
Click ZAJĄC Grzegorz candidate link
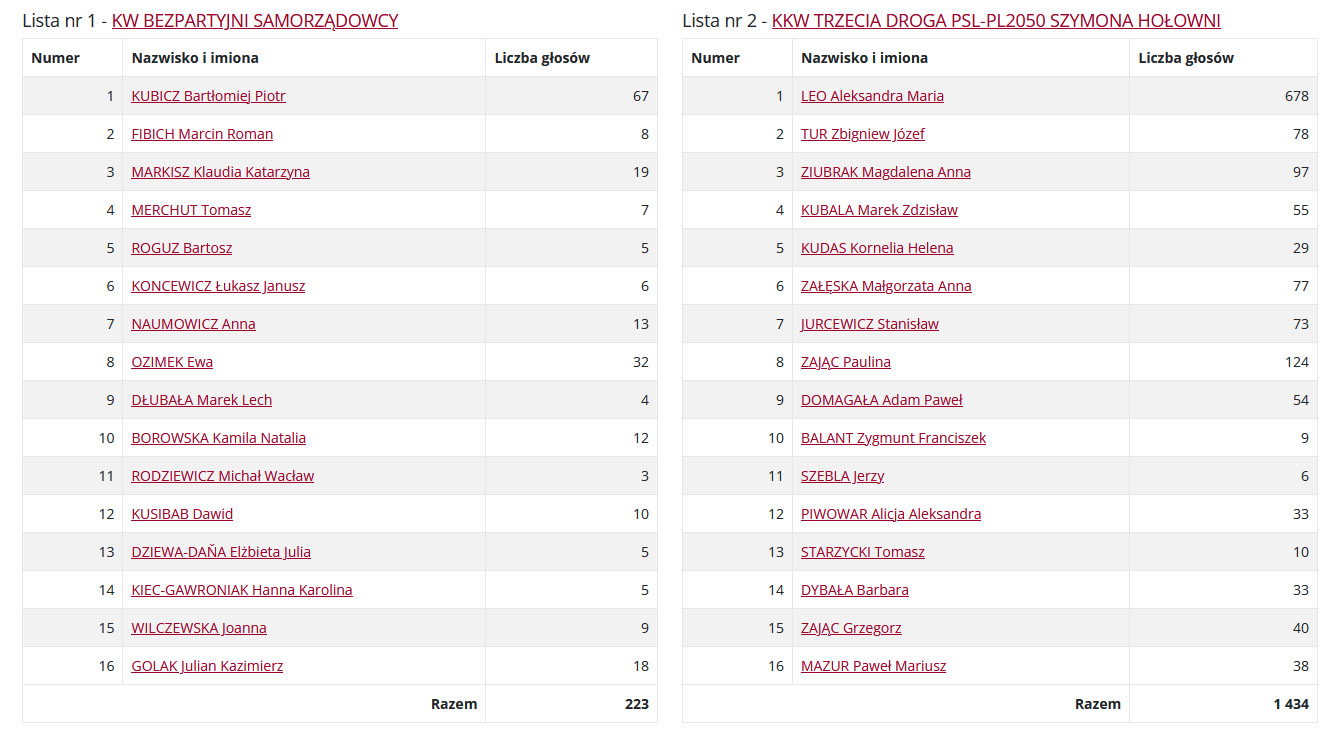[x=851, y=628]
